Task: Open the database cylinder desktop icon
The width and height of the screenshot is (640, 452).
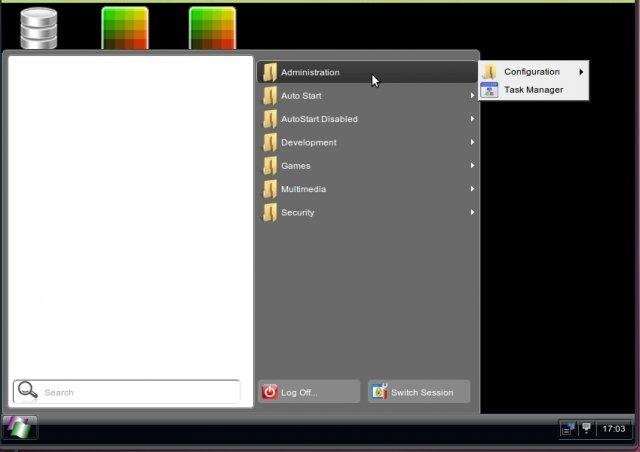Action: [x=38, y=28]
